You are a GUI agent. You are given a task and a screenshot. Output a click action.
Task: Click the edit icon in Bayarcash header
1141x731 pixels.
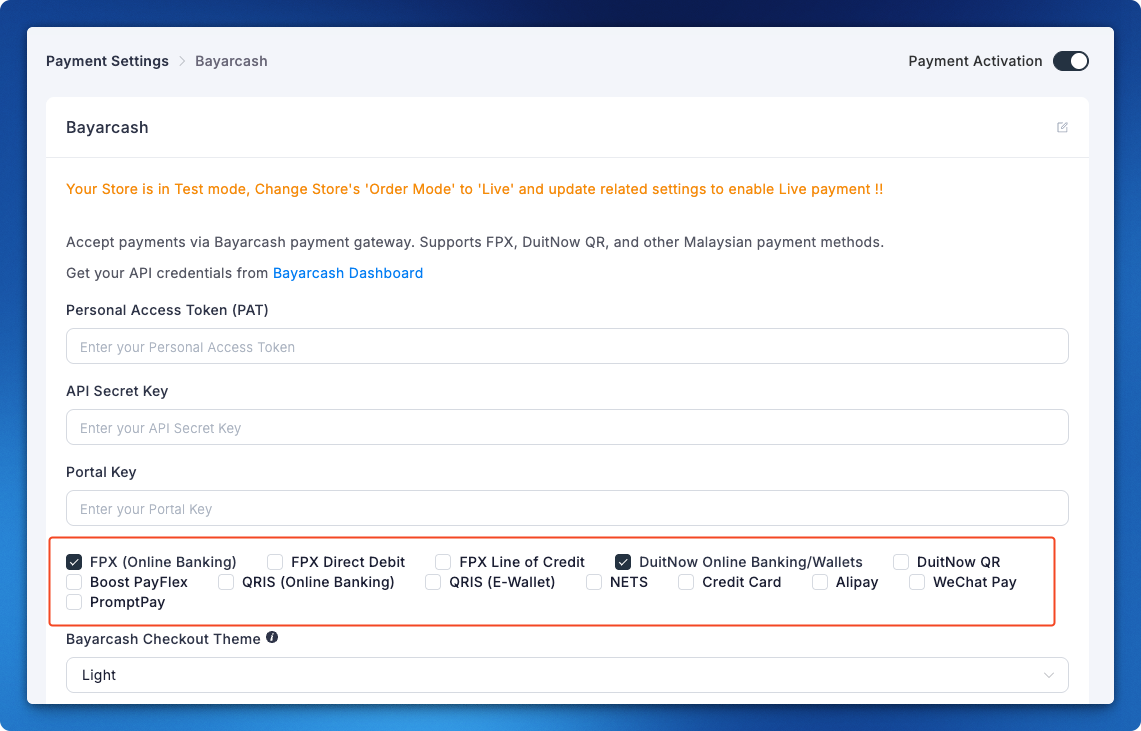point(1062,127)
